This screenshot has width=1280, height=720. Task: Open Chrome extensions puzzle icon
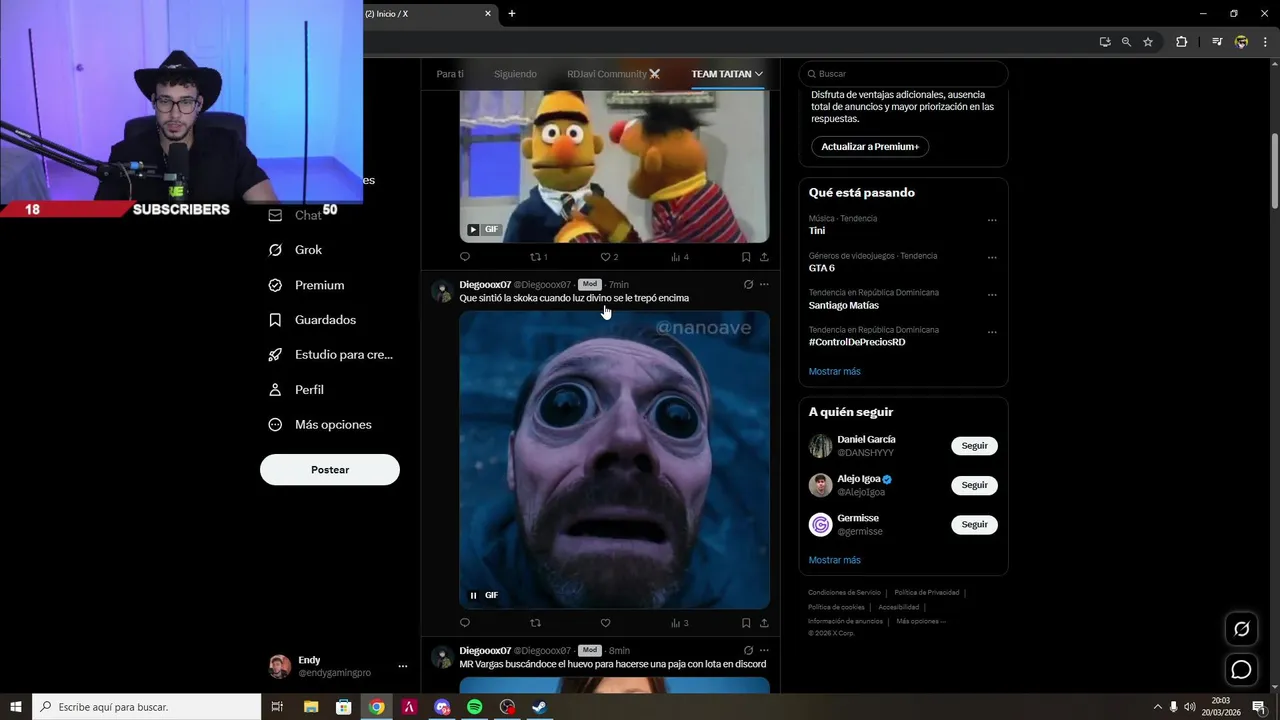pos(1182,42)
